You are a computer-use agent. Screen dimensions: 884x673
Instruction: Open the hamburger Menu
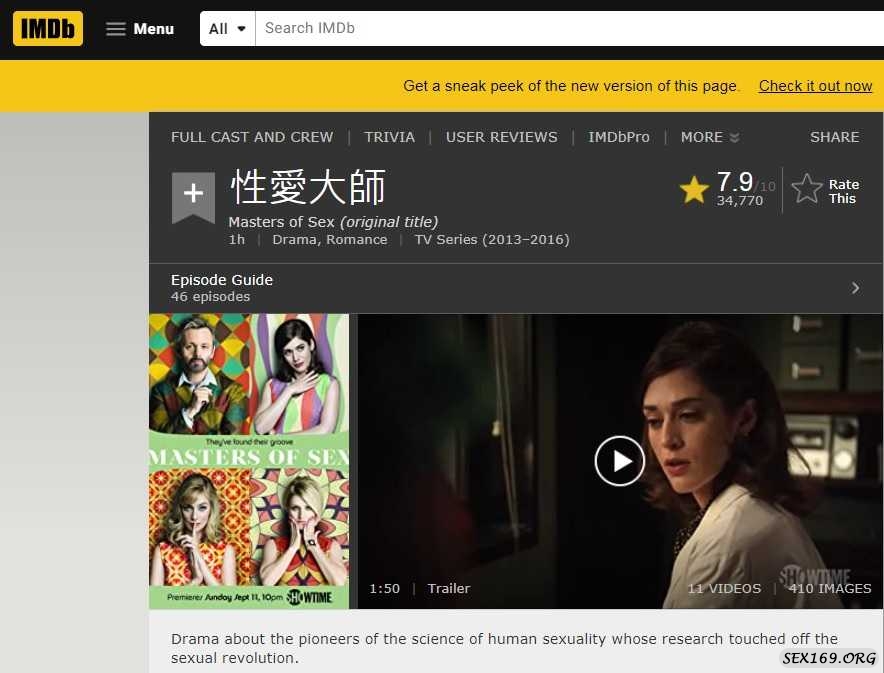(x=140, y=29)
